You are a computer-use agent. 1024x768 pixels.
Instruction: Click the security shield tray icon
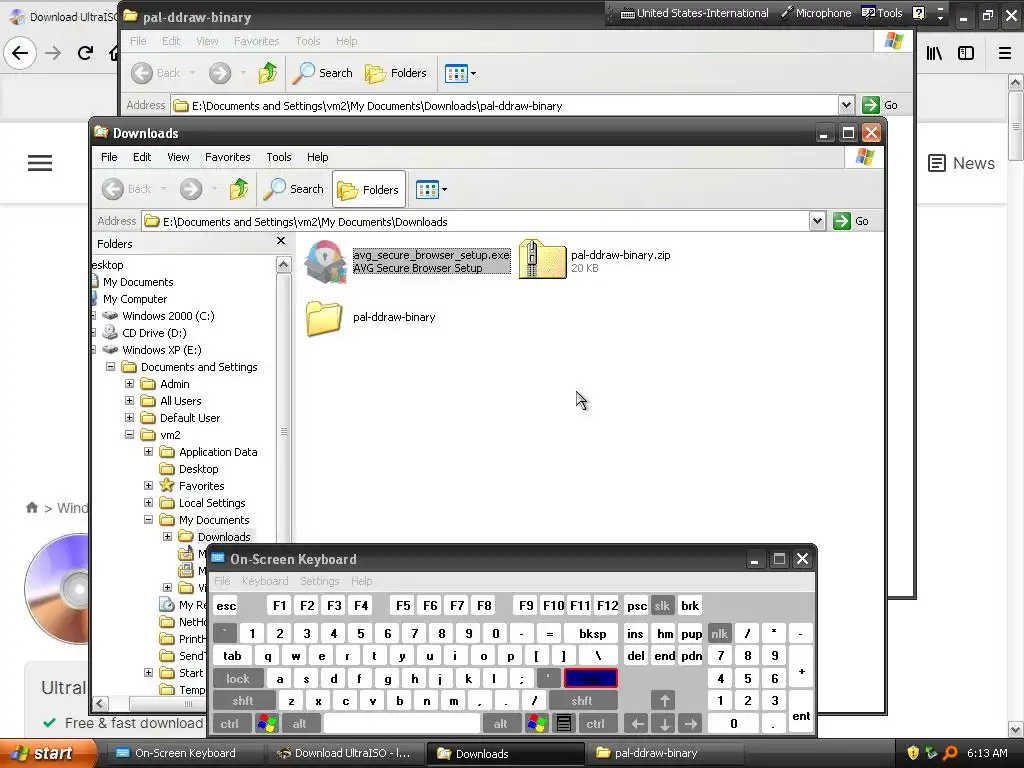(913, 753)
